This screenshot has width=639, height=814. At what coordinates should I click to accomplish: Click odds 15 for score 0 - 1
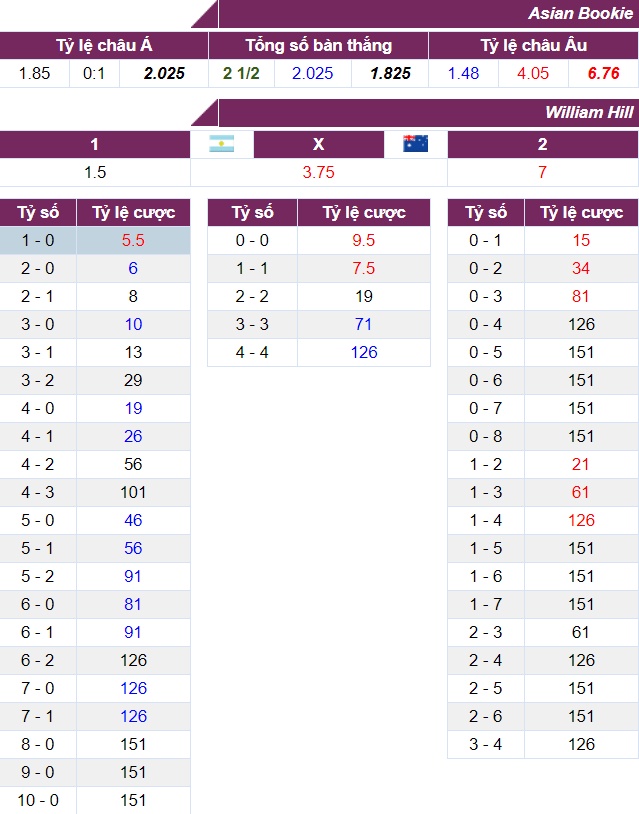[581, 240]
